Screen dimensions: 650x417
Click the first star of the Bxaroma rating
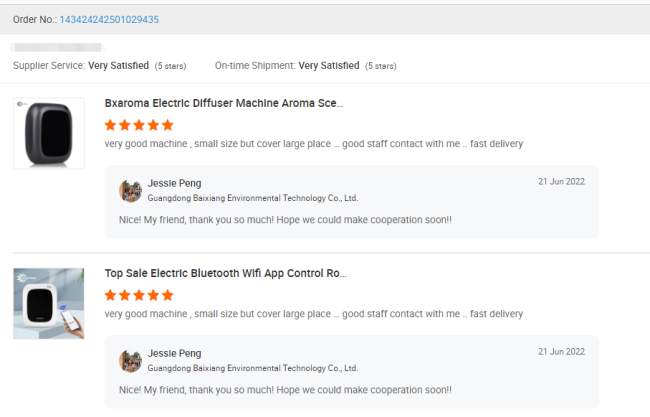[110, 125]
